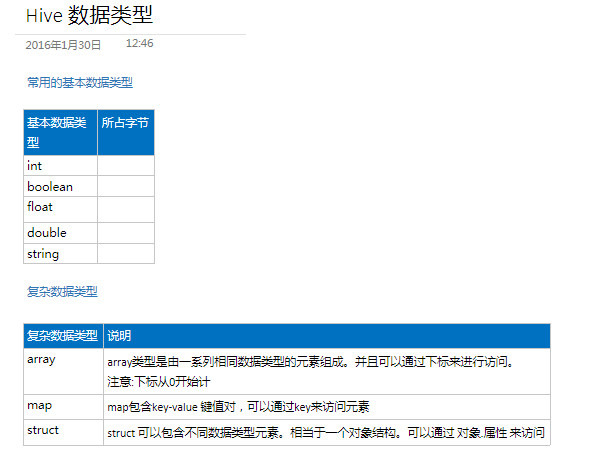The image size is (599, 462).
Task: Click the empty bytes cell beside 'float'
Action: pyautogui.click(x=126, y=209)
